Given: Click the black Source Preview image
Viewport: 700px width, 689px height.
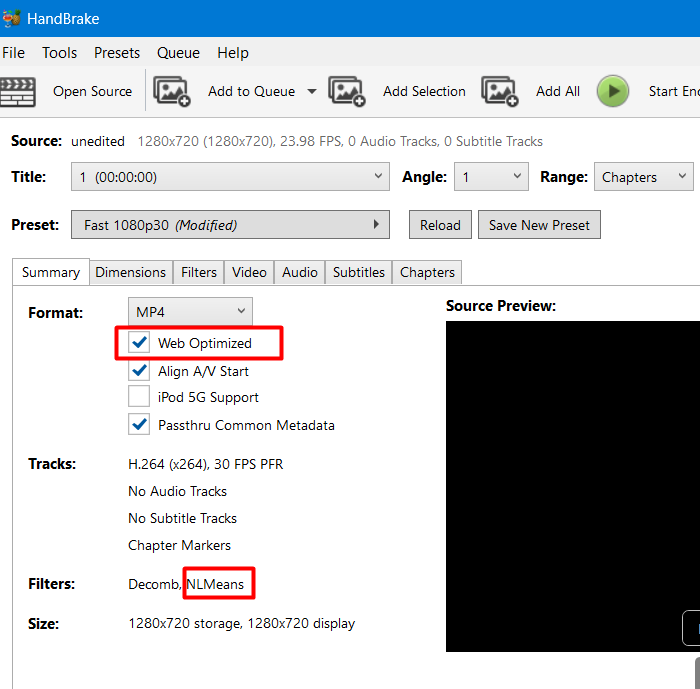Looking at the screenshot, I should click(573, 486).
